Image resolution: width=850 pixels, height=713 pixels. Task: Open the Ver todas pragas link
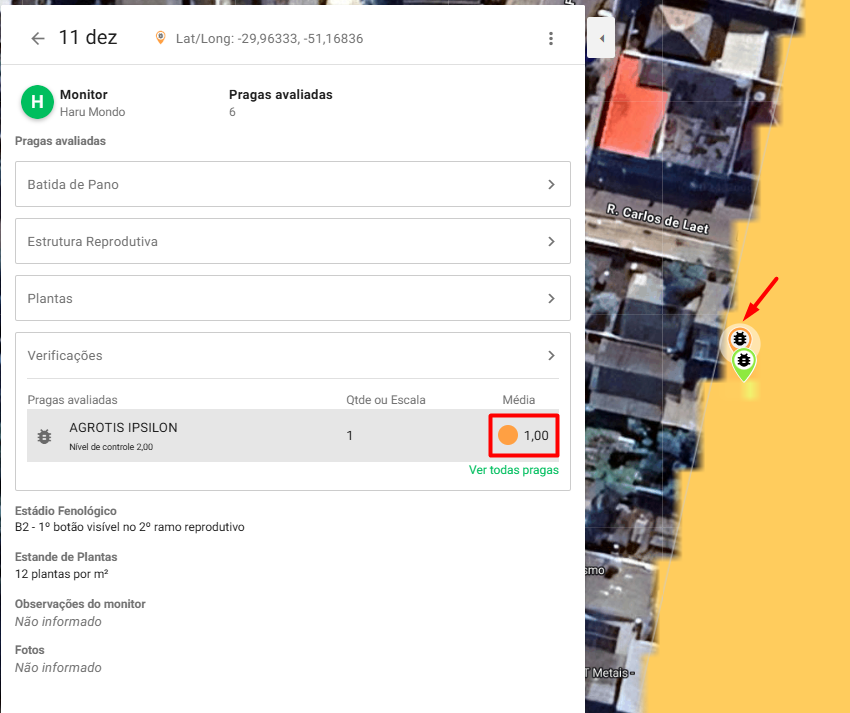pos(513,470)
